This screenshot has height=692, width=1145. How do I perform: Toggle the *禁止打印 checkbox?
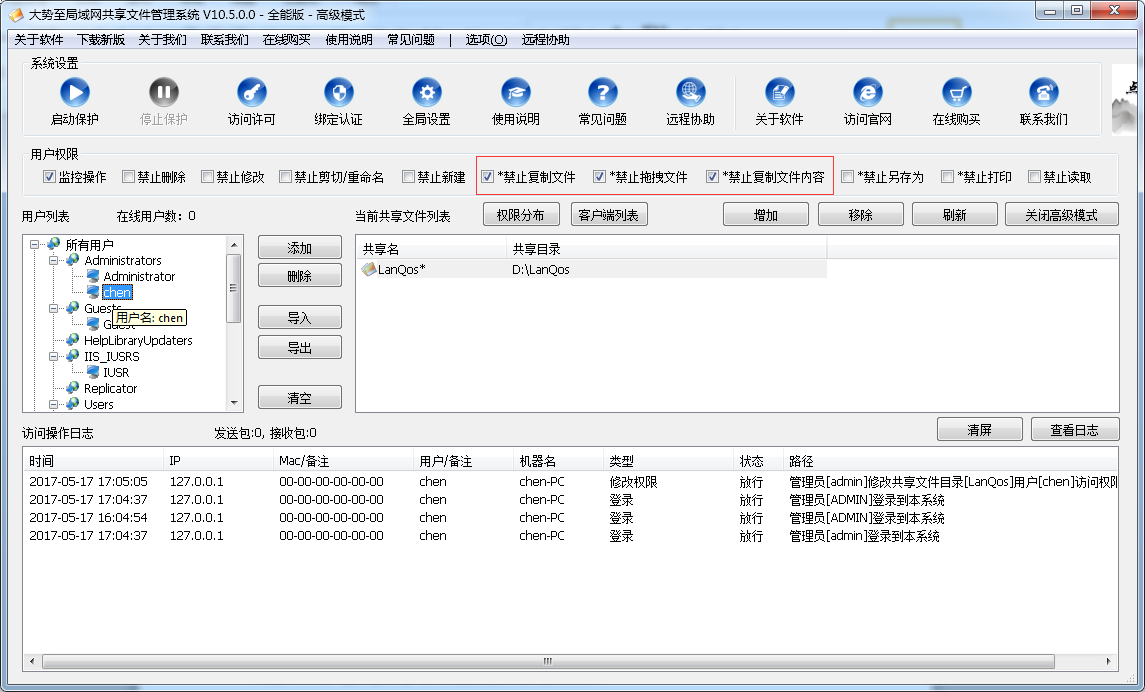947,177
